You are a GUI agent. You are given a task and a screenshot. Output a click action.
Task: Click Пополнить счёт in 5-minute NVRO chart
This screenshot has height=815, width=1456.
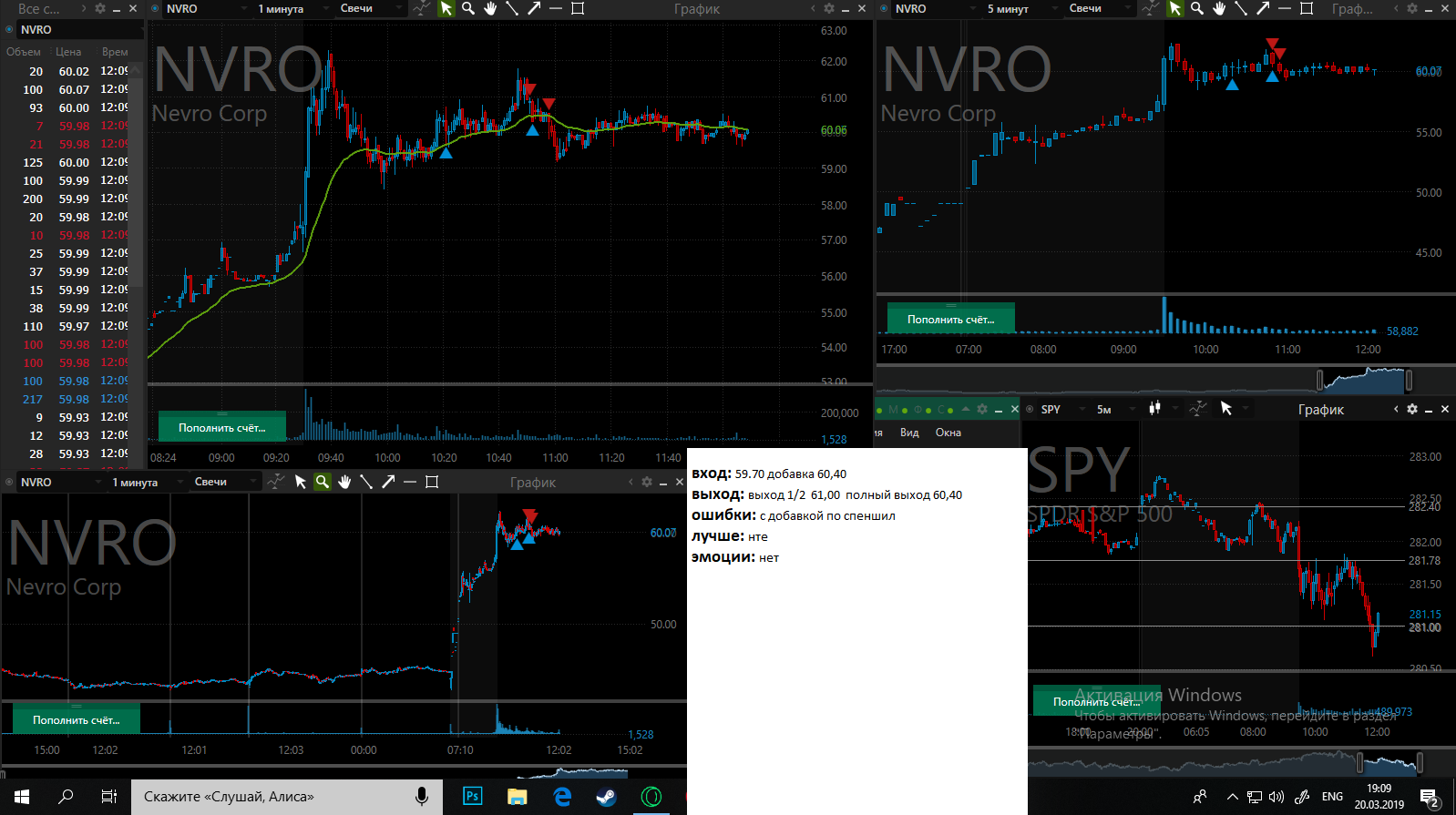pyautogui.click(x=951, y=319)
